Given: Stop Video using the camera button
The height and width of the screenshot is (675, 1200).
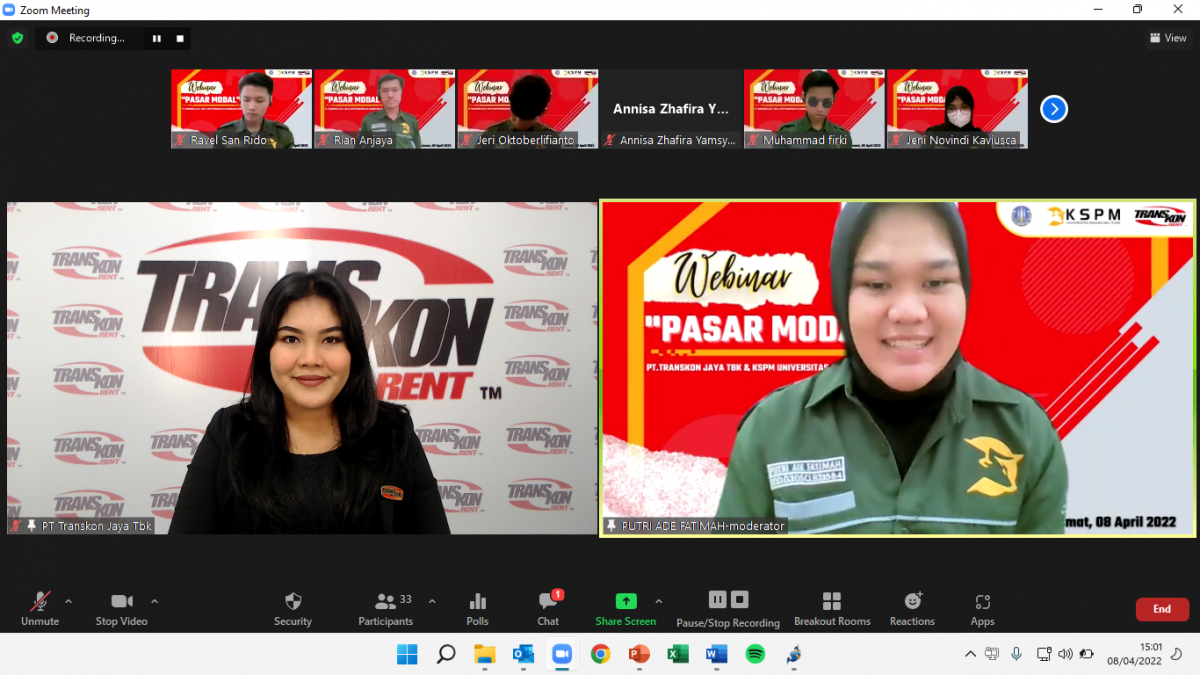Looking at the screenshot, I should pos(121,608).
